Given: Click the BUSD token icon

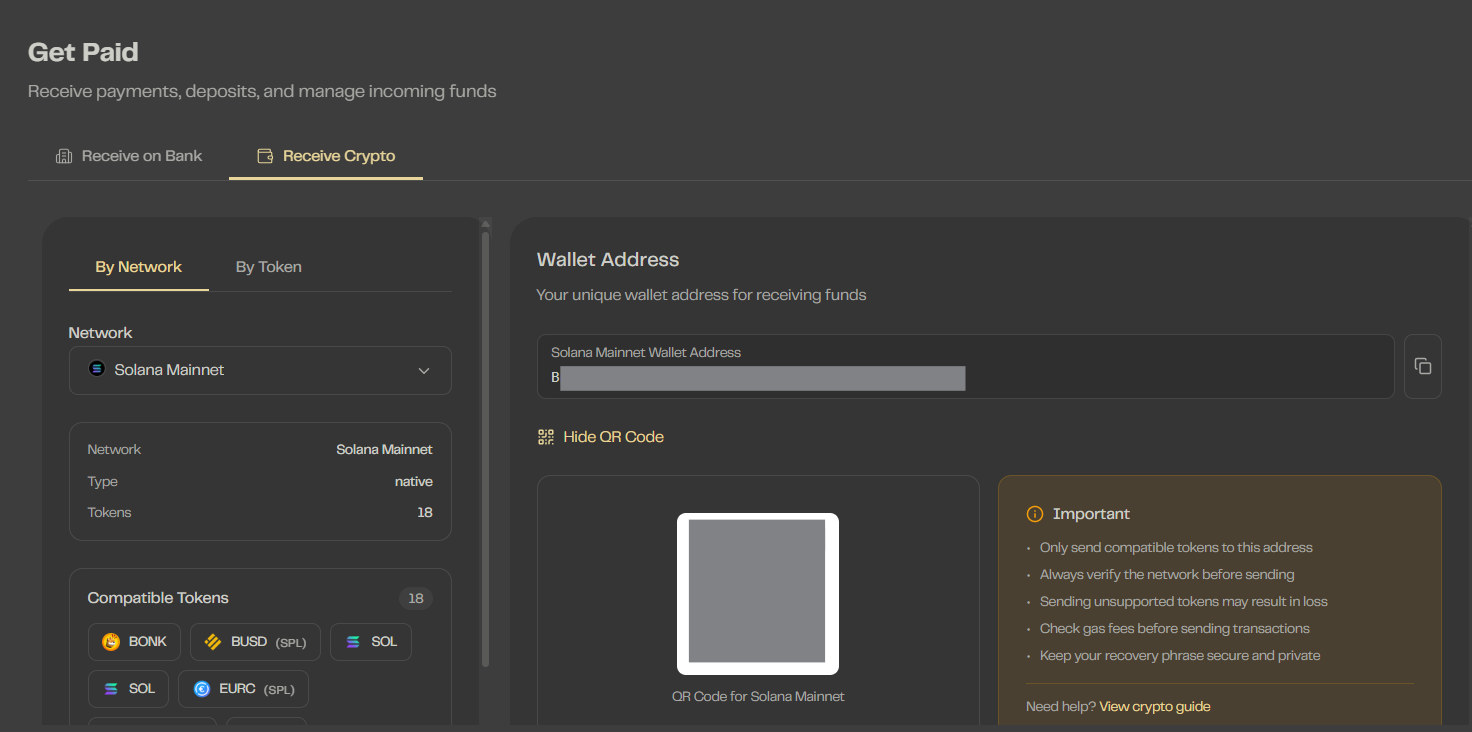Looking at the screenshot, I should click(x=213, y=642).
